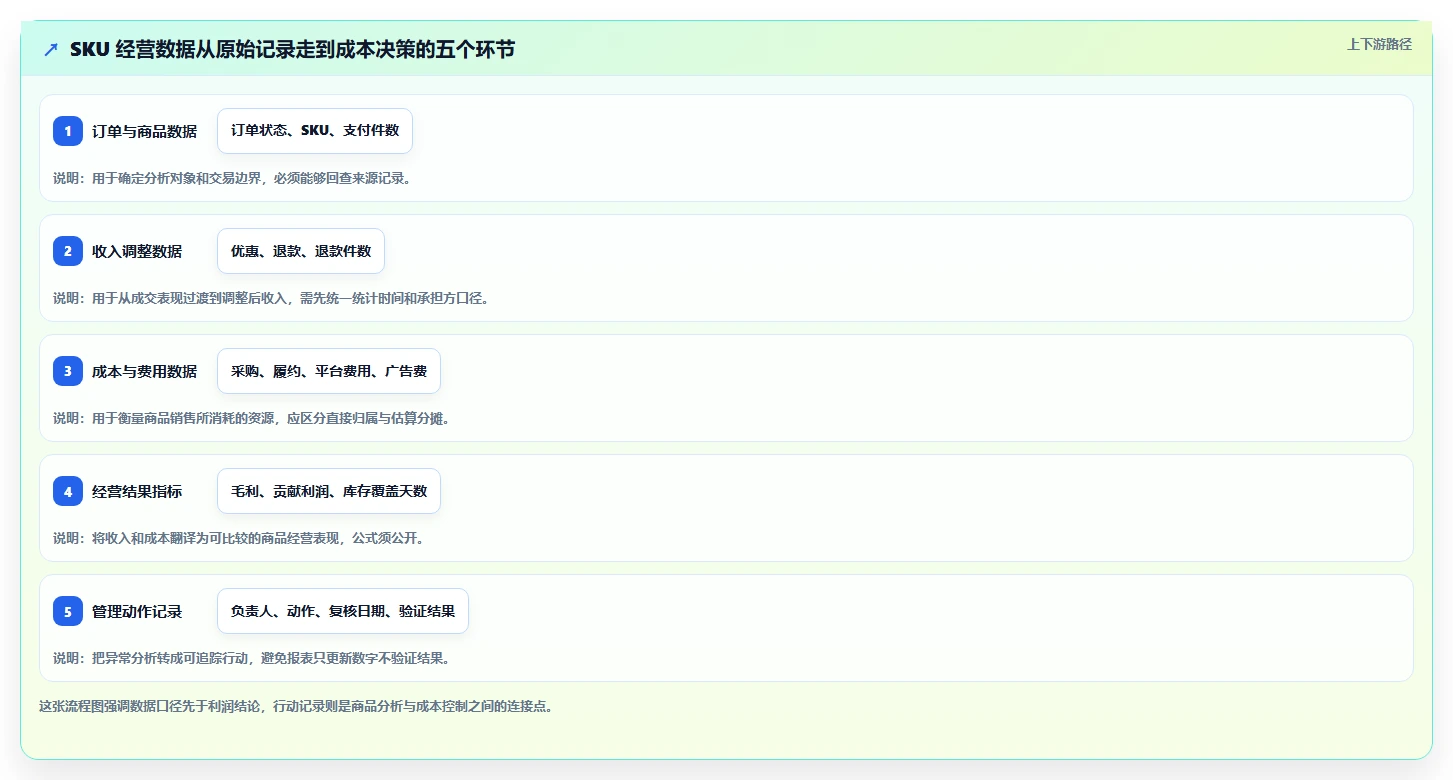
Task: Click the 上下游路径 label in the header
Action: click(x=1380, y=44)
